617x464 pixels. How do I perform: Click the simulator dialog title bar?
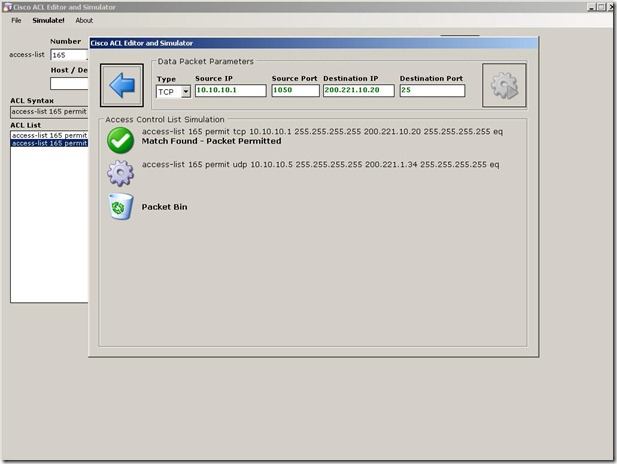[x=314, y=43]
